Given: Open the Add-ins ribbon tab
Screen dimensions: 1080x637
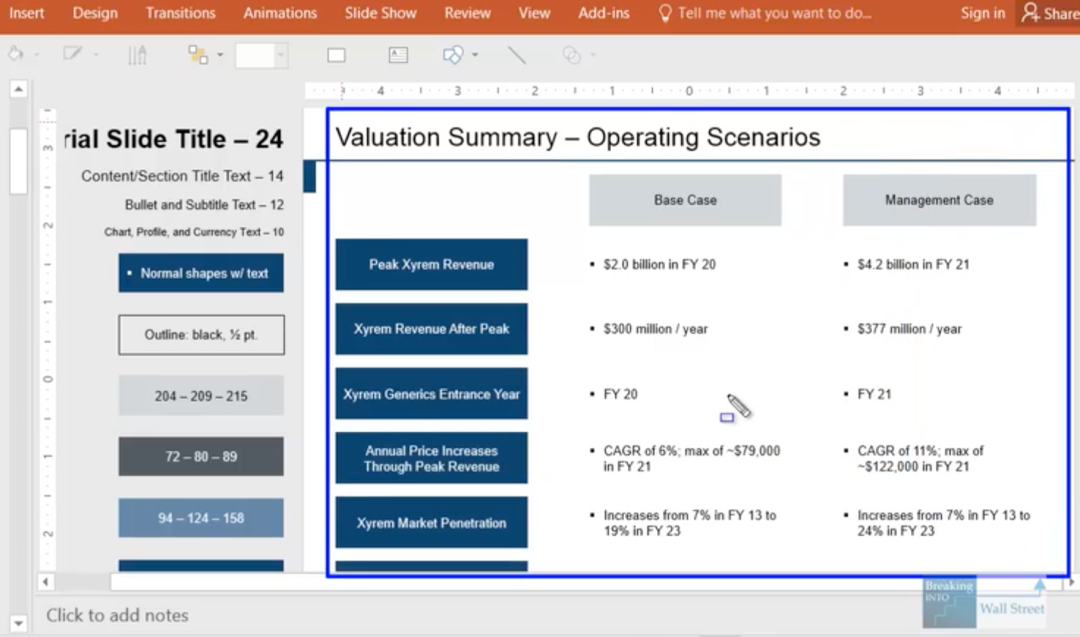Looking at the screenshot, I should pyautogui.click(x=603, y=13).
